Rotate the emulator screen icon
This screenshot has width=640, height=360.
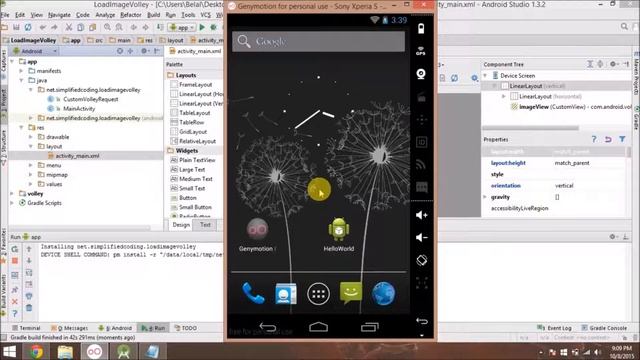(x=421, y=260)
